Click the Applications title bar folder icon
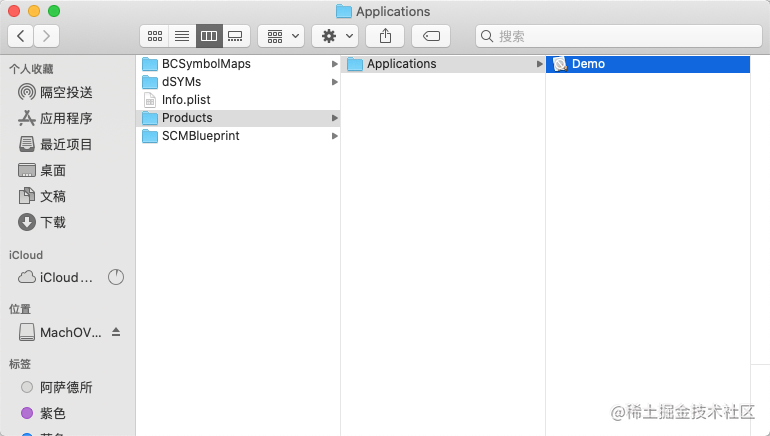This screenshot has height=436, width=770. (343, 11)
